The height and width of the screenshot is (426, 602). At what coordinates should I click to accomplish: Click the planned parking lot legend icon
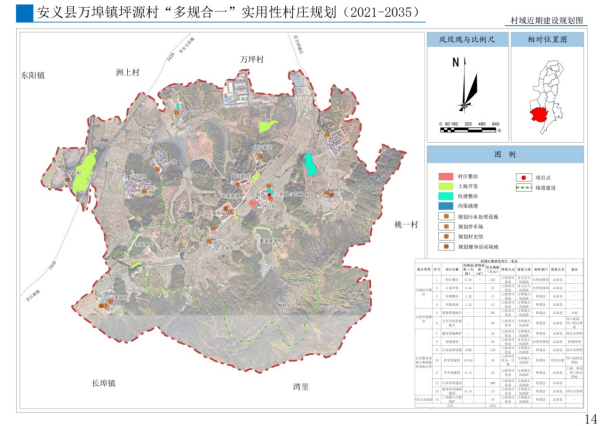[446, 227]
